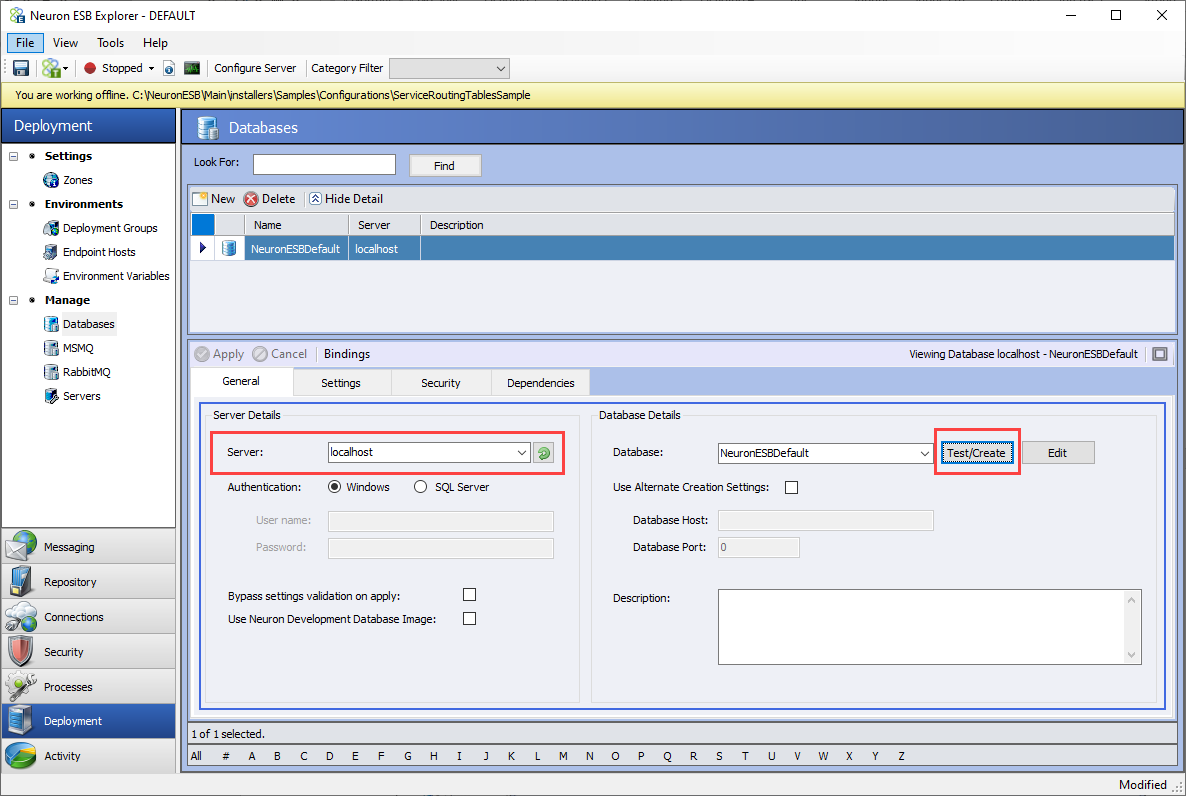Click the Description scroll down arrow
Screen dimensions: 1186x796
click(x=1132, y=655)
